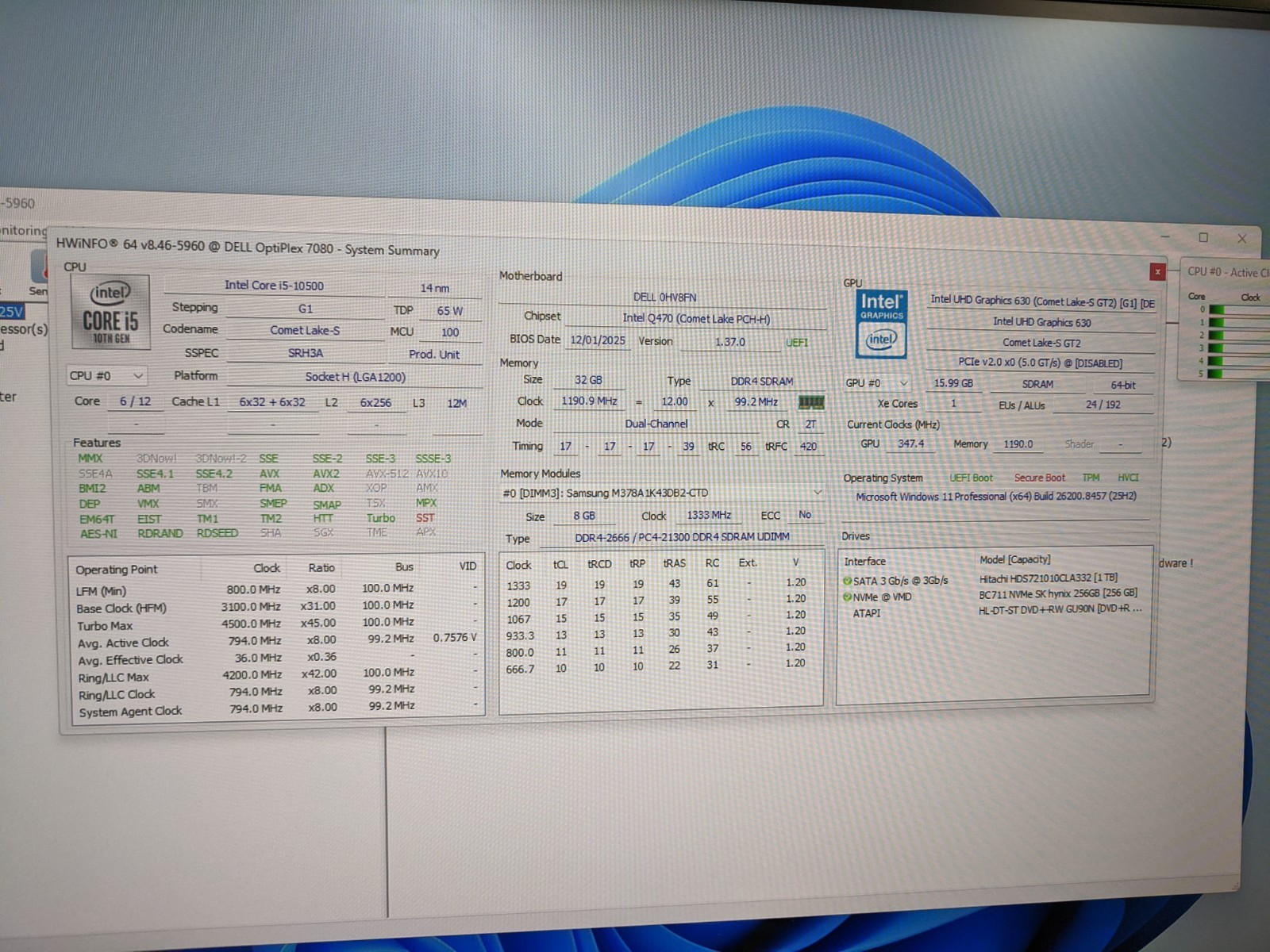Click the Intel Q470 (Comet Lake PCH-H) chipset field
Image resolution: width=1270 pixels, height=952 pixels.
click(696, 319)
